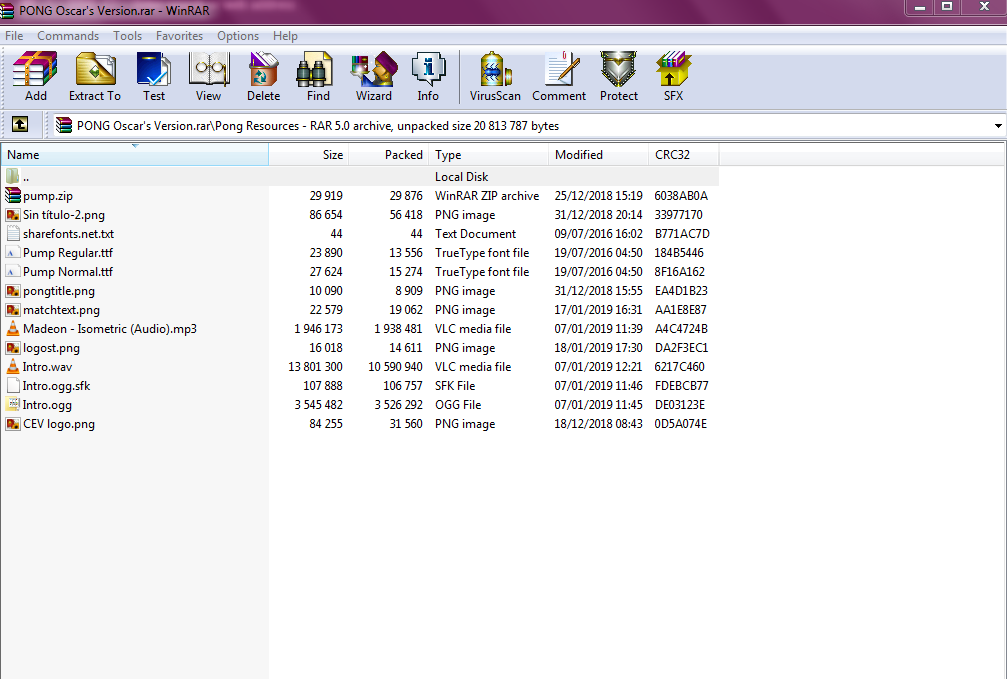Click the sharefonts.net.txt document icon

coord(13,233)
